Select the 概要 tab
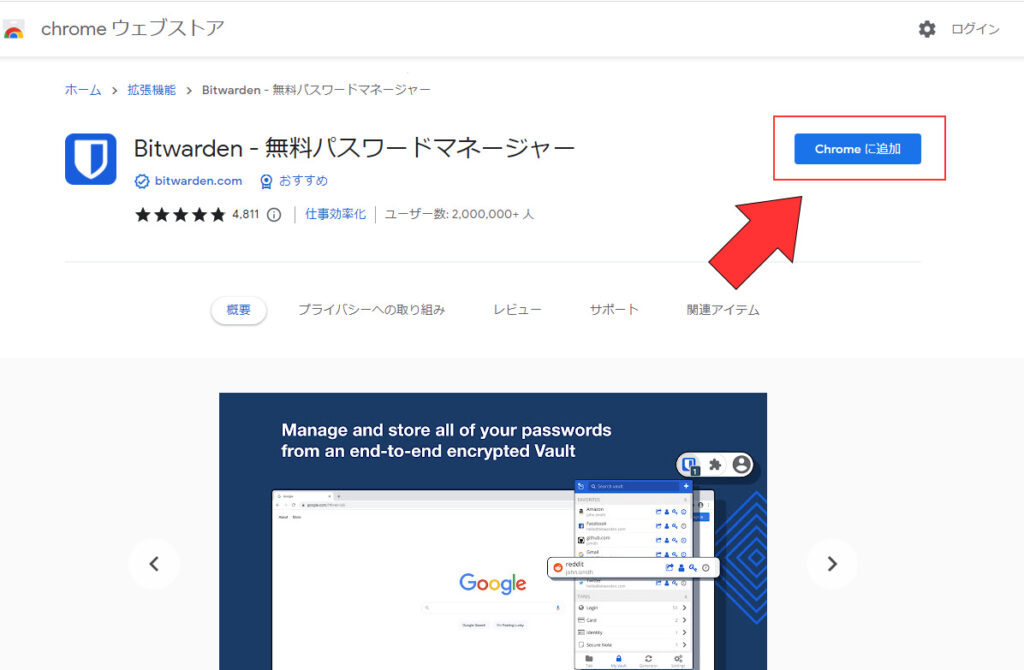This screenshot has height=670, width=1024. tap(238, 310)
